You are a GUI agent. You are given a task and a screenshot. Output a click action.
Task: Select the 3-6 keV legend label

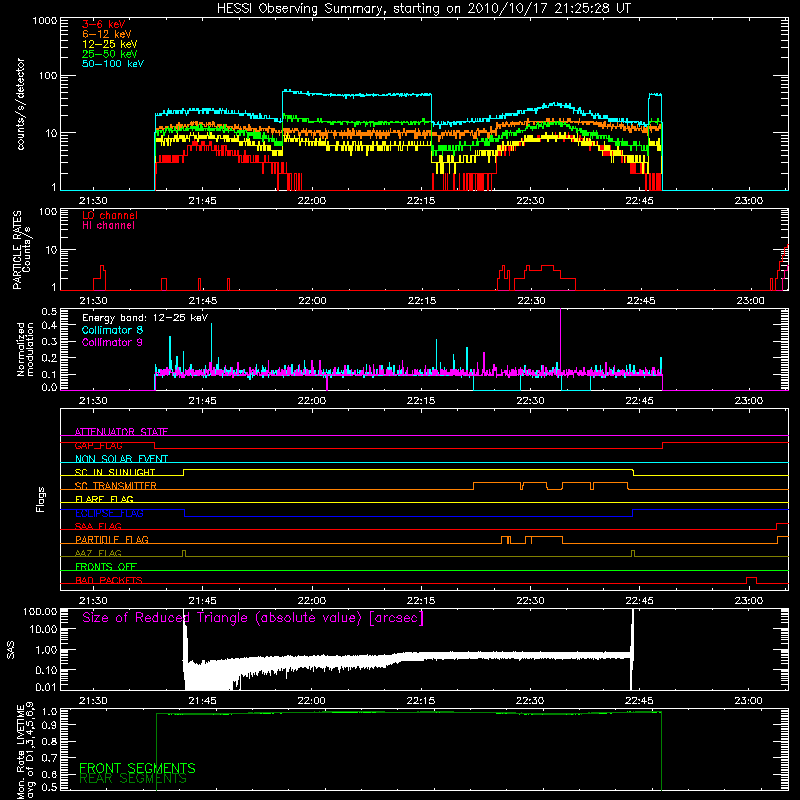tap(104, 24)
